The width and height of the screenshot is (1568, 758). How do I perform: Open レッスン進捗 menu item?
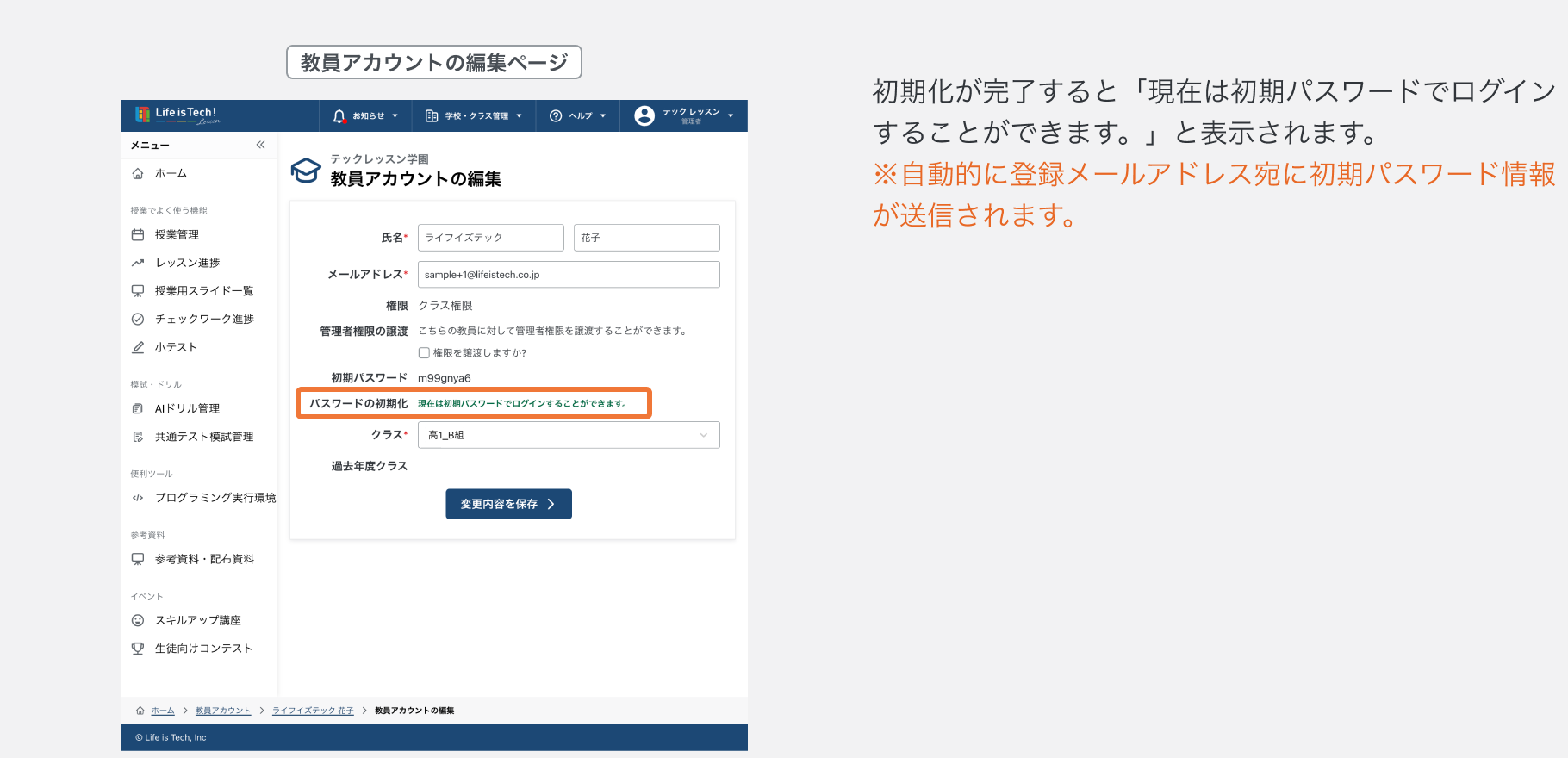click(187, 263)
